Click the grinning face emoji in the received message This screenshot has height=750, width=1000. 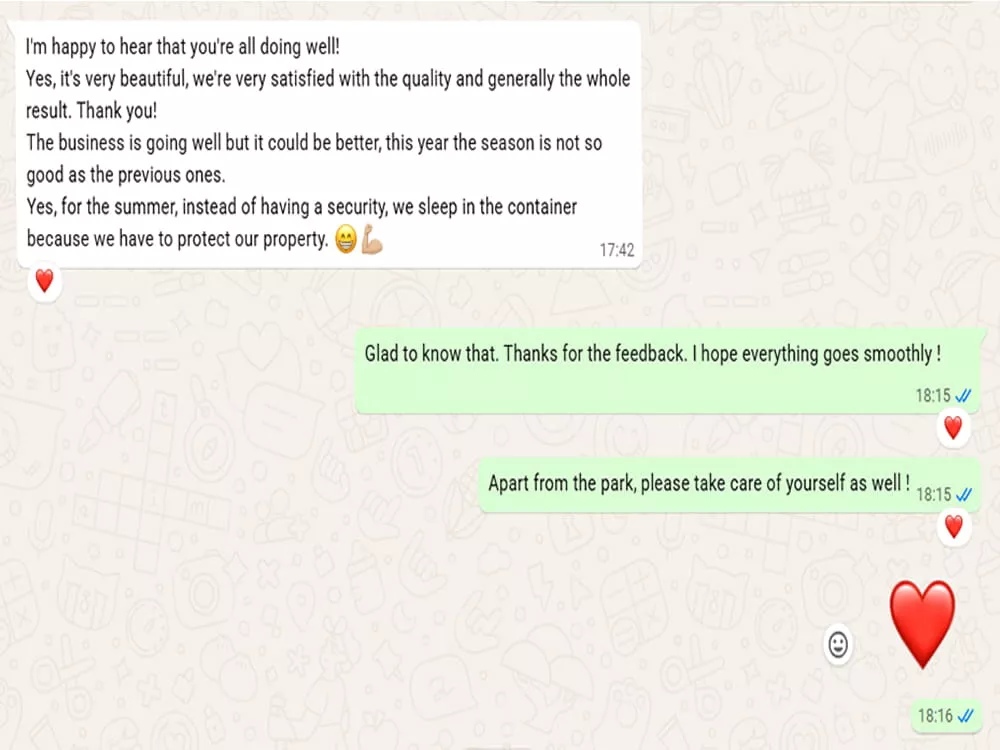[346, 239]
